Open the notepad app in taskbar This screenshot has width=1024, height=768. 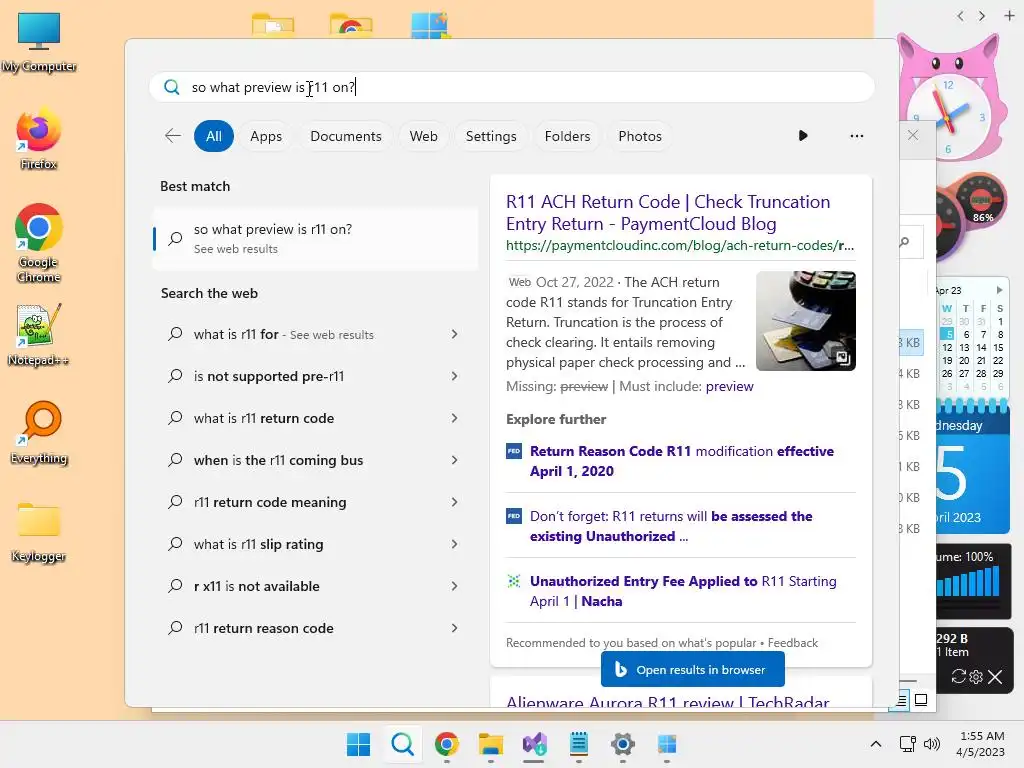[x=579, y=744]
